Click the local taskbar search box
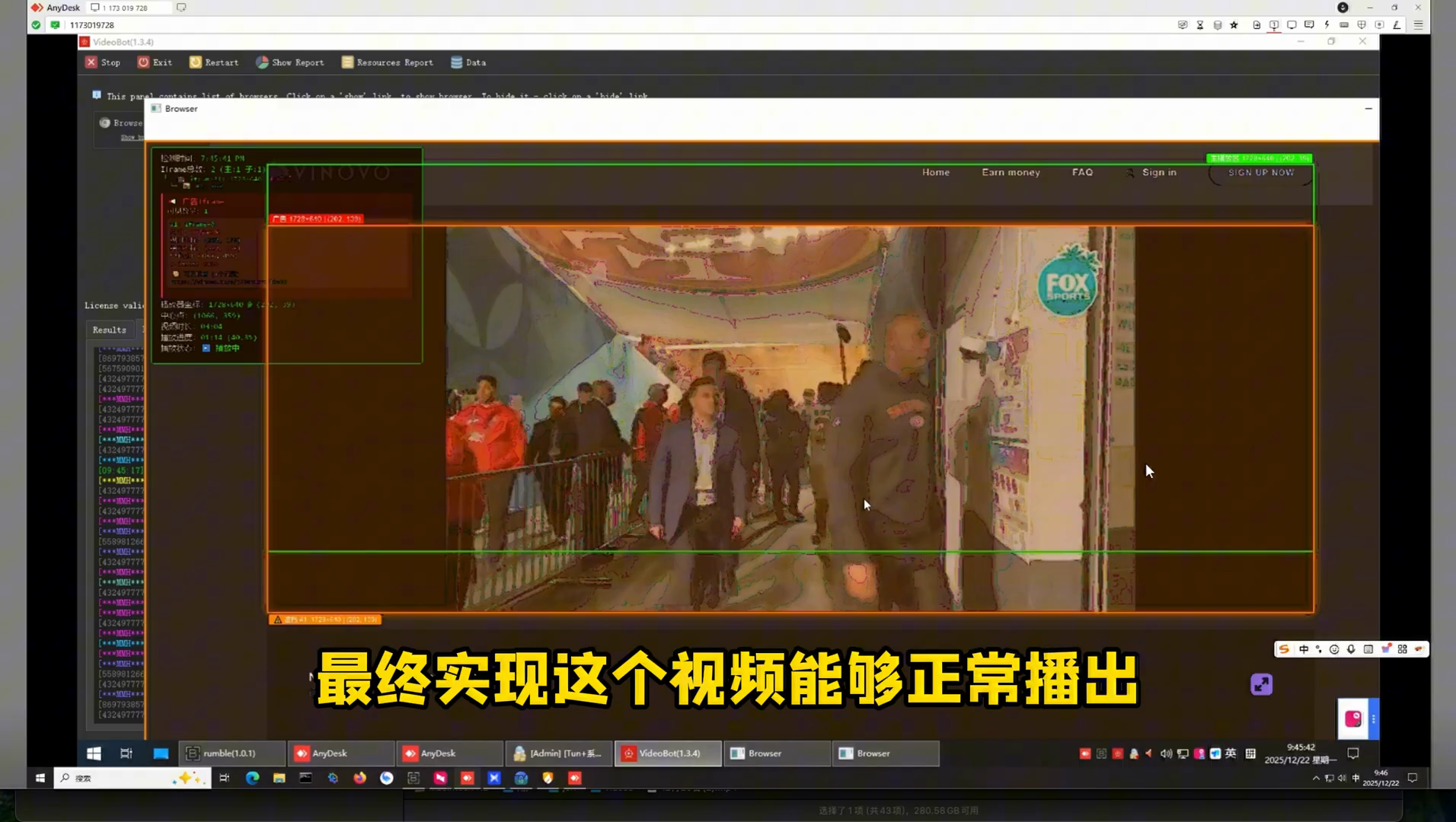The height and width of the screenshot is (822, 1456). pyautogui.click(x=132, y=778)
